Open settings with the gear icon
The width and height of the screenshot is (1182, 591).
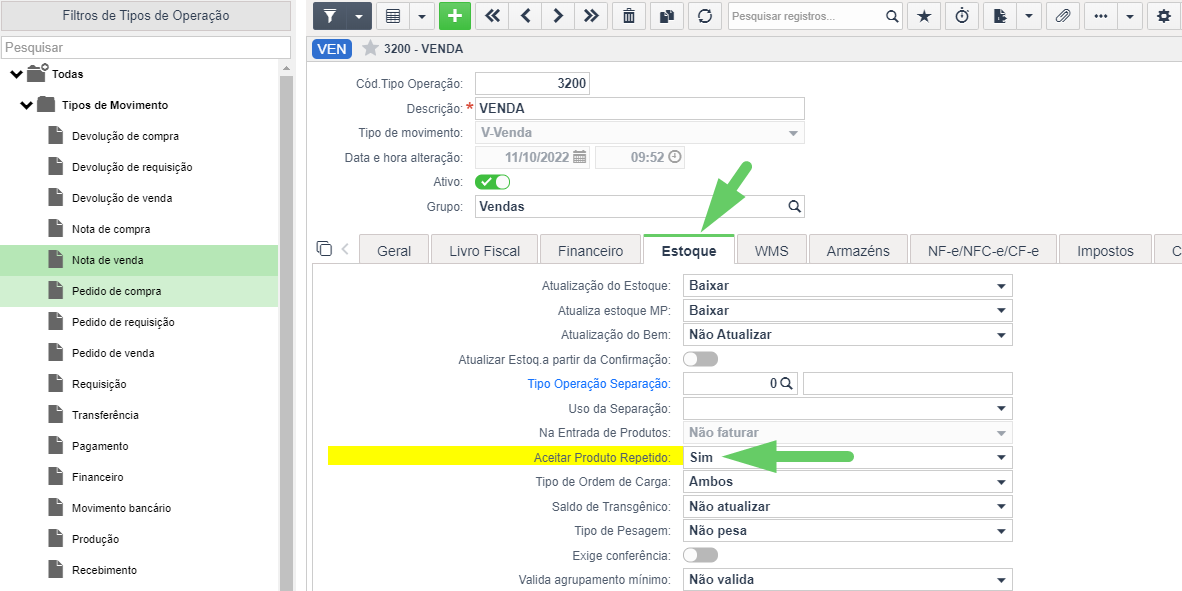(x=1164, y=16)
